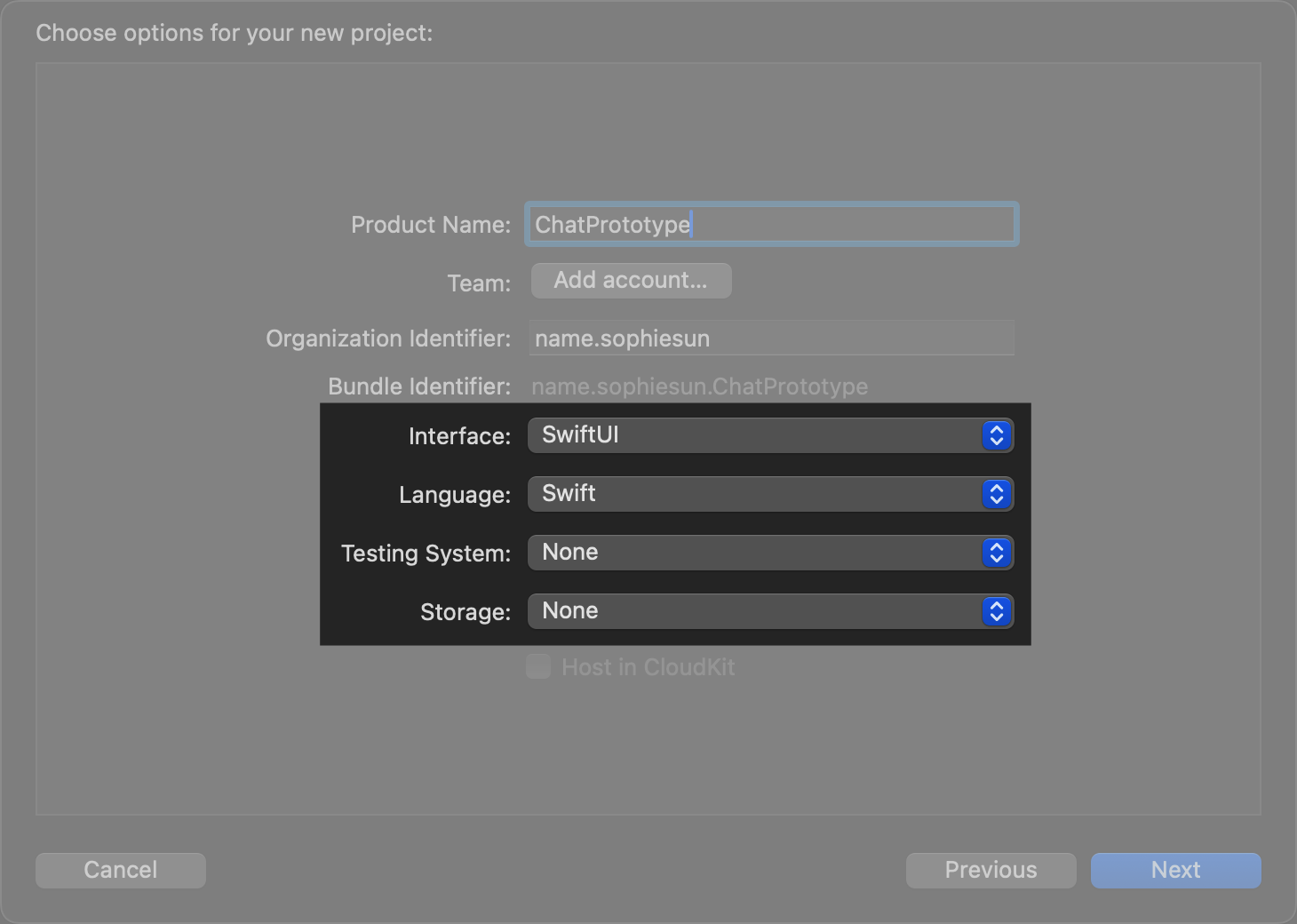The image size is (1297, 924).
Task: Expand the Storage dropdown set to None
Action: point(755,611)
